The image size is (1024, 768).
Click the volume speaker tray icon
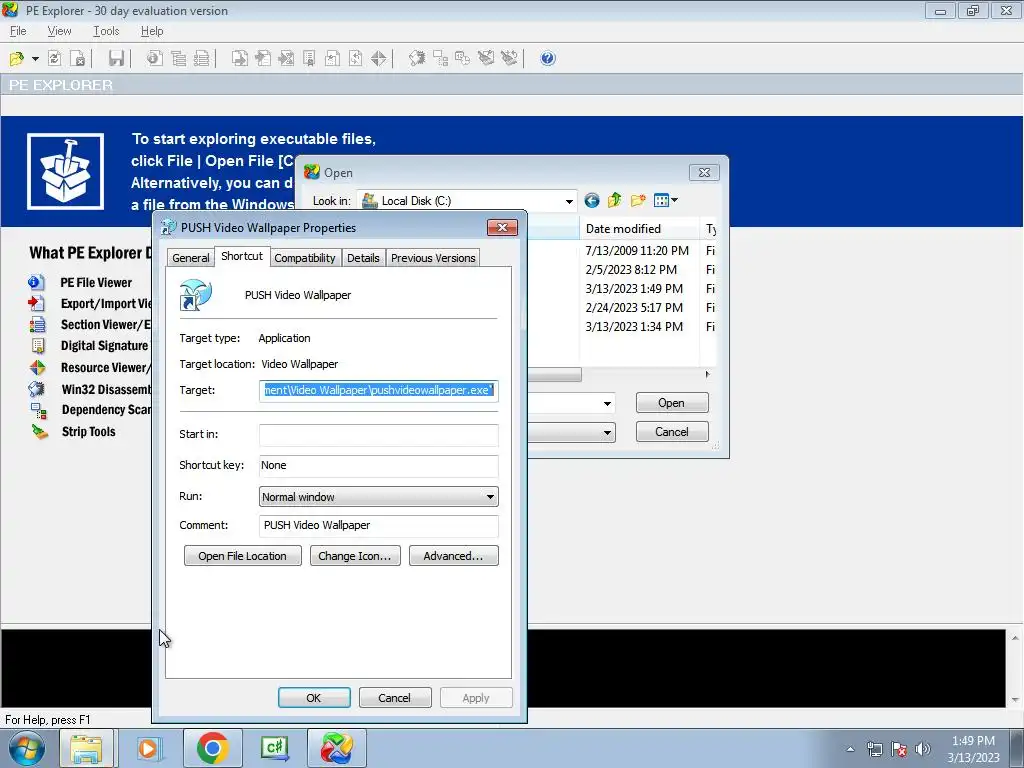[x=923, y=748]
